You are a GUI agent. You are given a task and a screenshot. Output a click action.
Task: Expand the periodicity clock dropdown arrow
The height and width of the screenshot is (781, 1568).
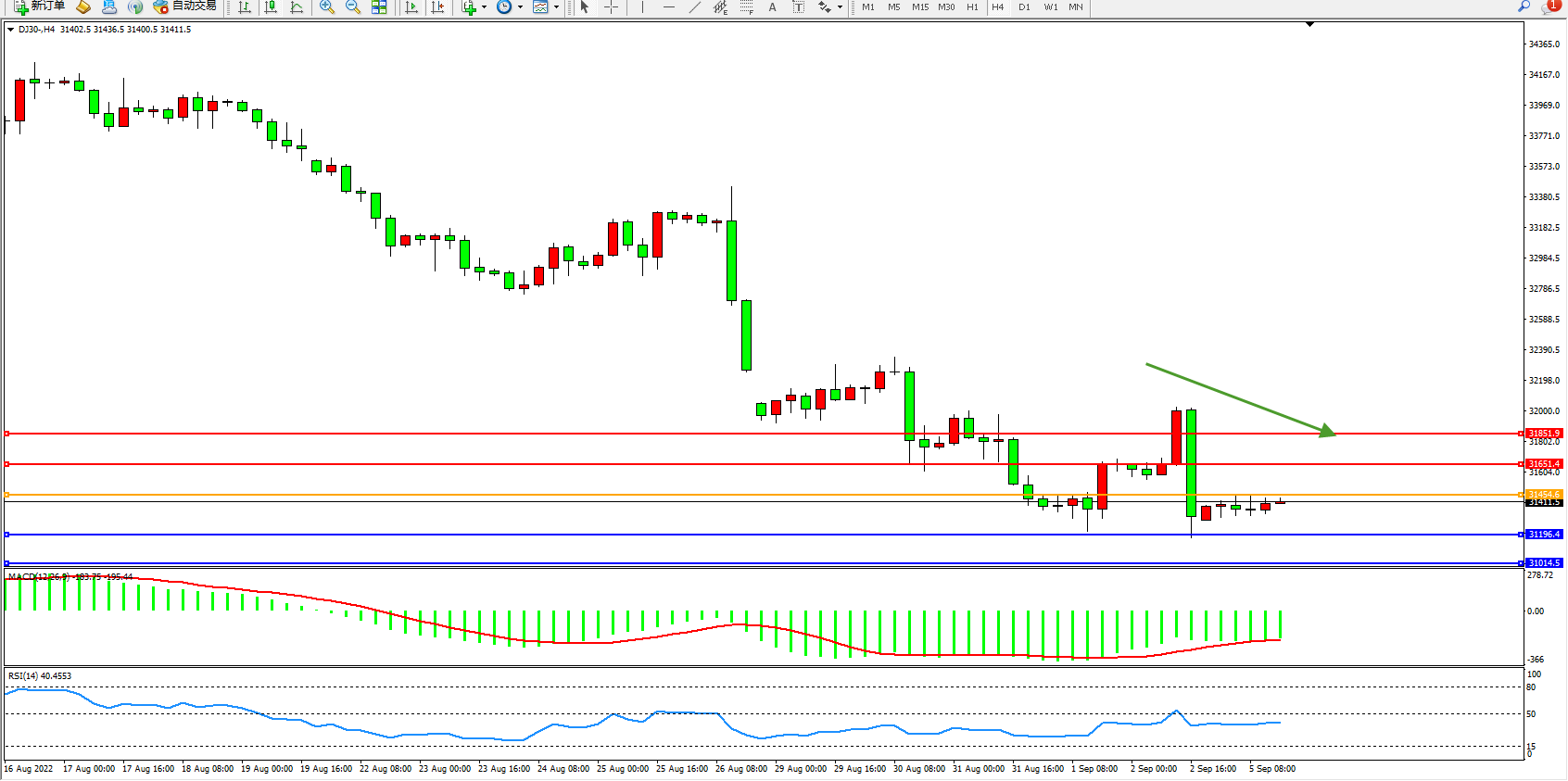point(520,7)
